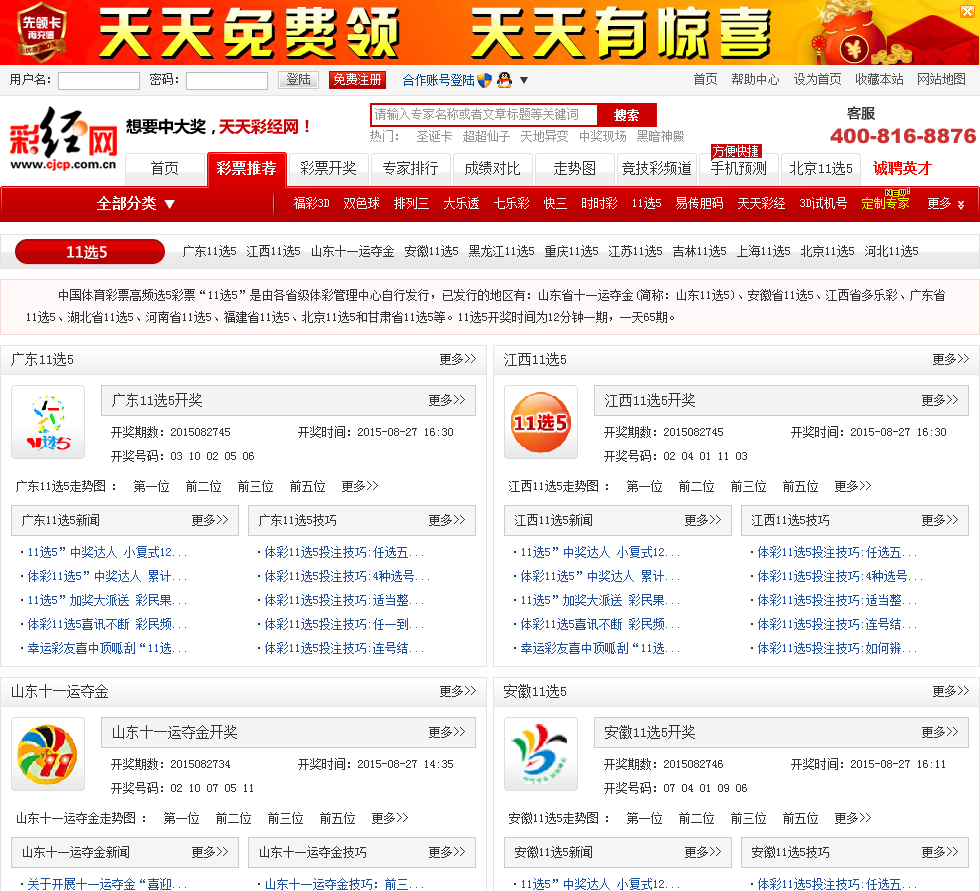Focus the 密码 input field

pyautogui.click(x=227, y=81)
